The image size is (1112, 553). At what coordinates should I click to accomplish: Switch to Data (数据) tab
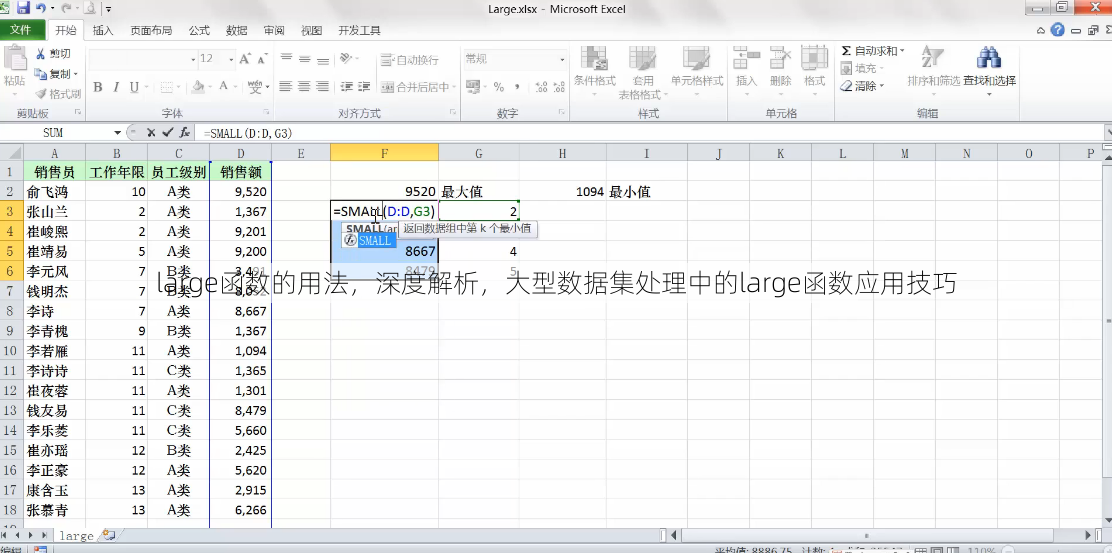pyautogui.click(x=237, y=30)
